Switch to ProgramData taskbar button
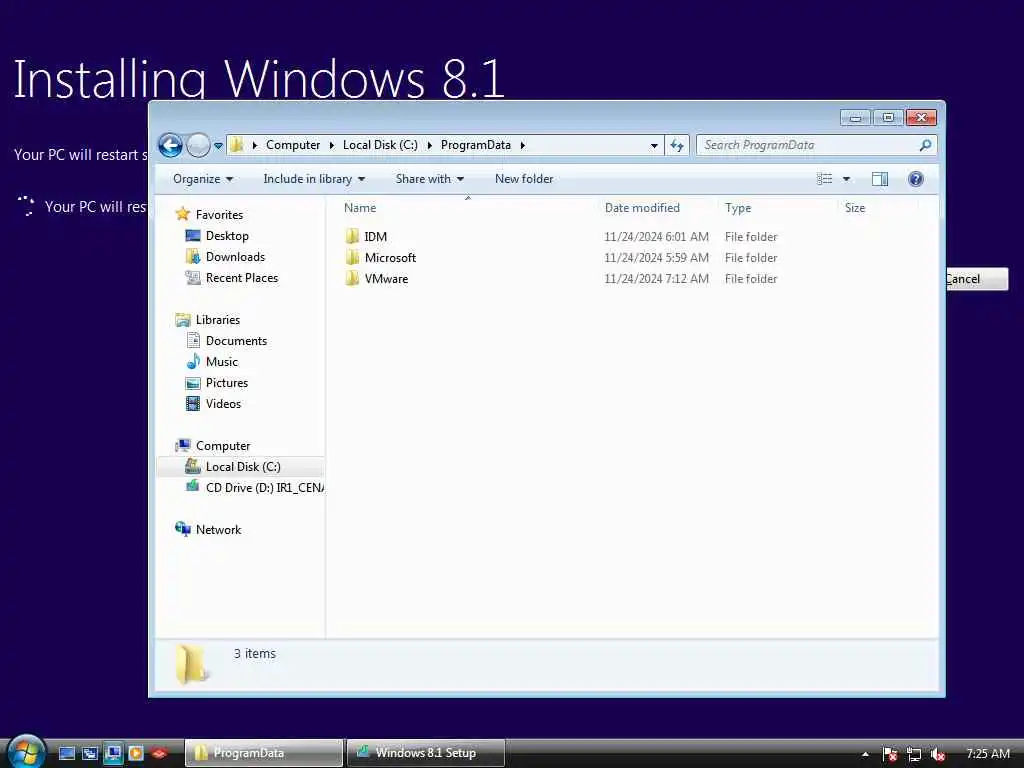Viewport: 1024px width, 768px height. pyautogui.click(x=264, y=753)
